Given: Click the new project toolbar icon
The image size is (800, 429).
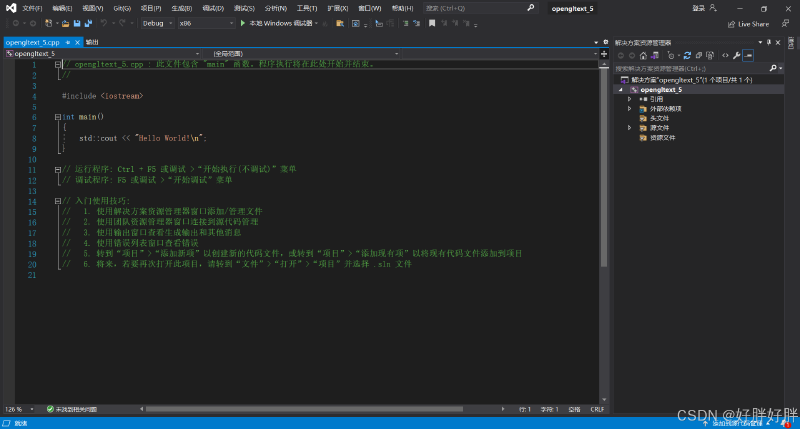Looking at the screenshot, I should (48, 23).
